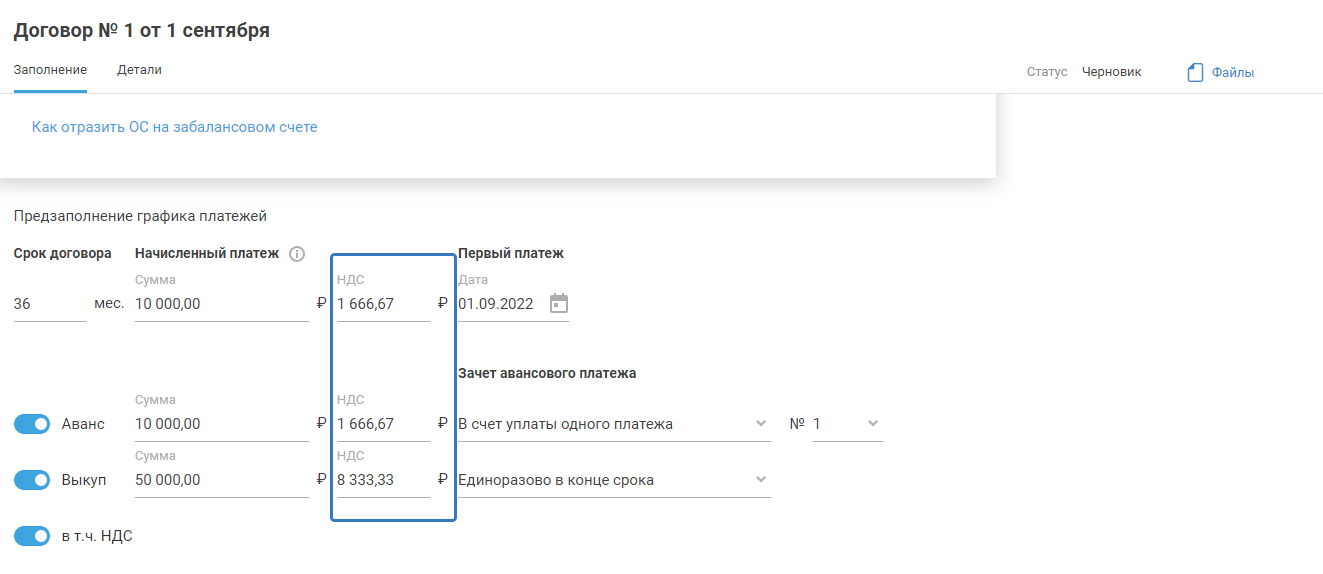1323x574 pixels.
Task: Edit the Аванс Сумма field
Action: pos(221,424)
